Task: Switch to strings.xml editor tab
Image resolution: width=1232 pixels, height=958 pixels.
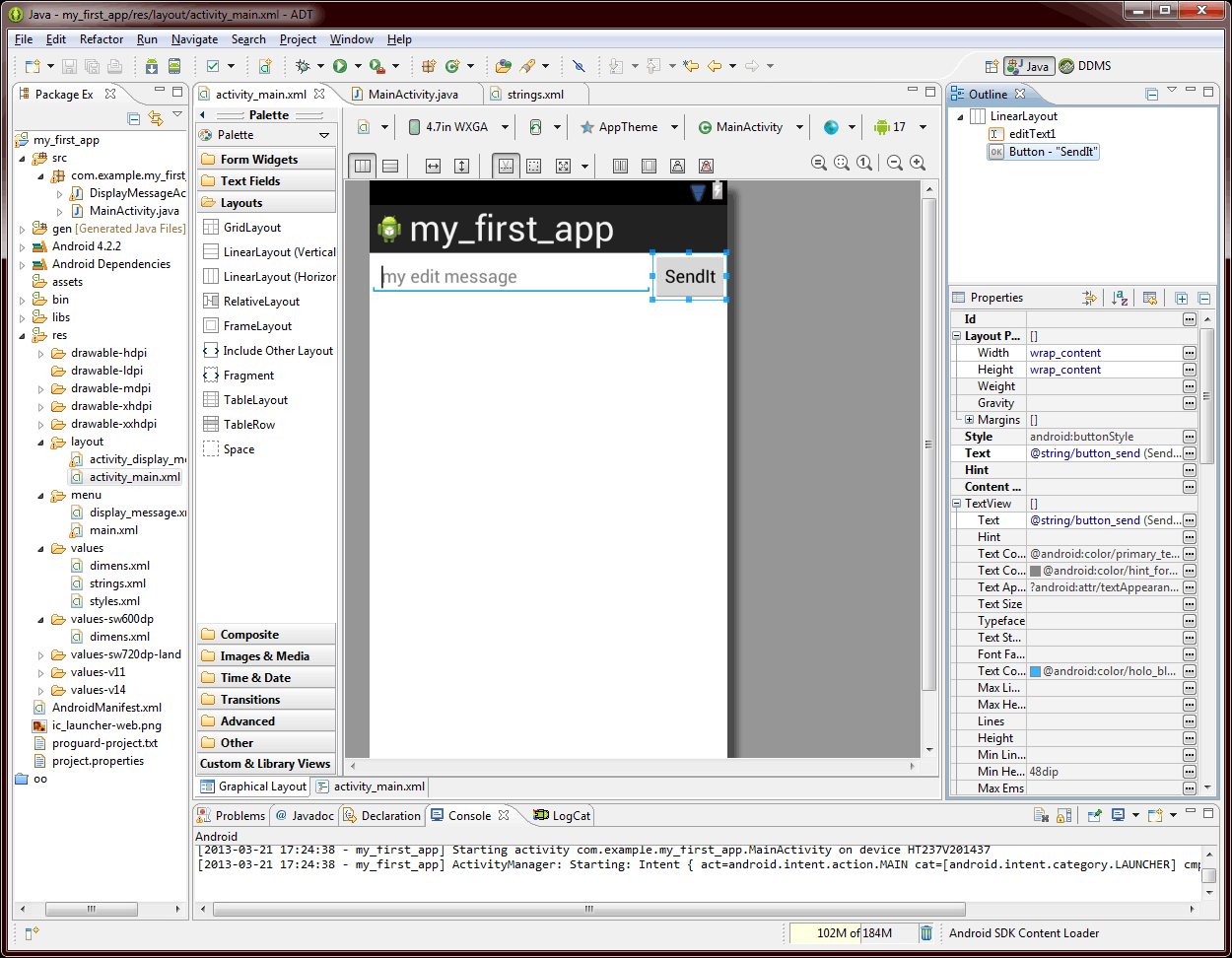Action: click(x=535, y=95)
